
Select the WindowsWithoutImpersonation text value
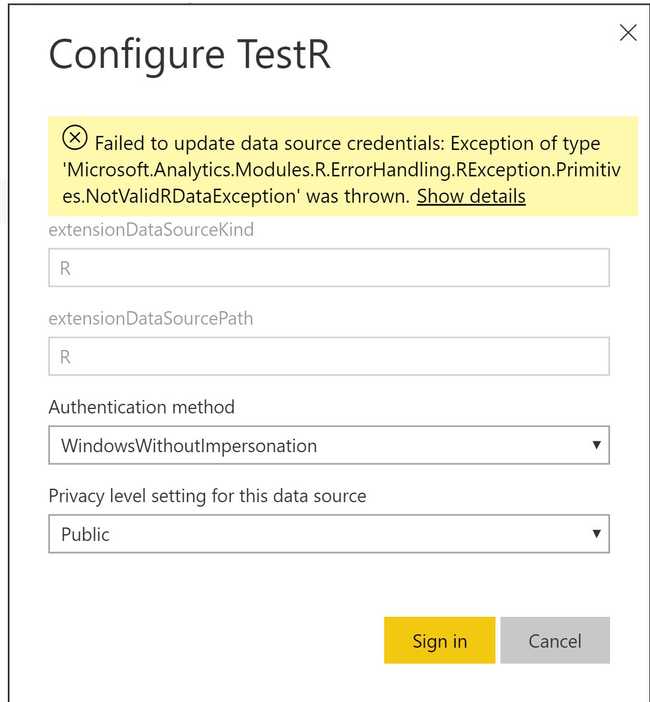pyautogui.click(x=189, y=446)
